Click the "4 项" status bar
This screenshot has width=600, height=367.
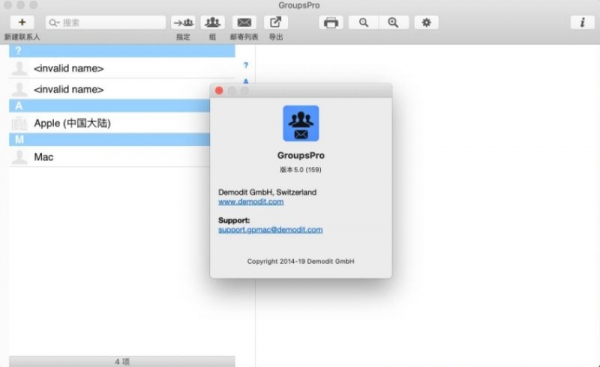122,361
